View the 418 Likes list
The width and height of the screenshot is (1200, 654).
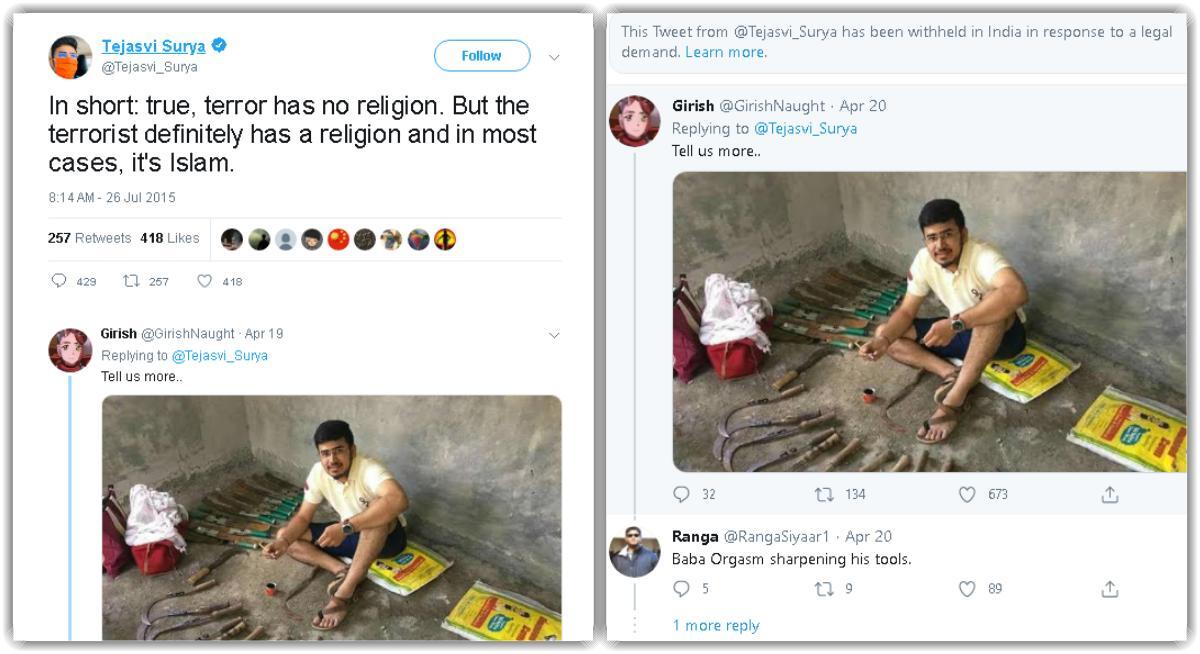pyautogui.click(x=169, y=238)
